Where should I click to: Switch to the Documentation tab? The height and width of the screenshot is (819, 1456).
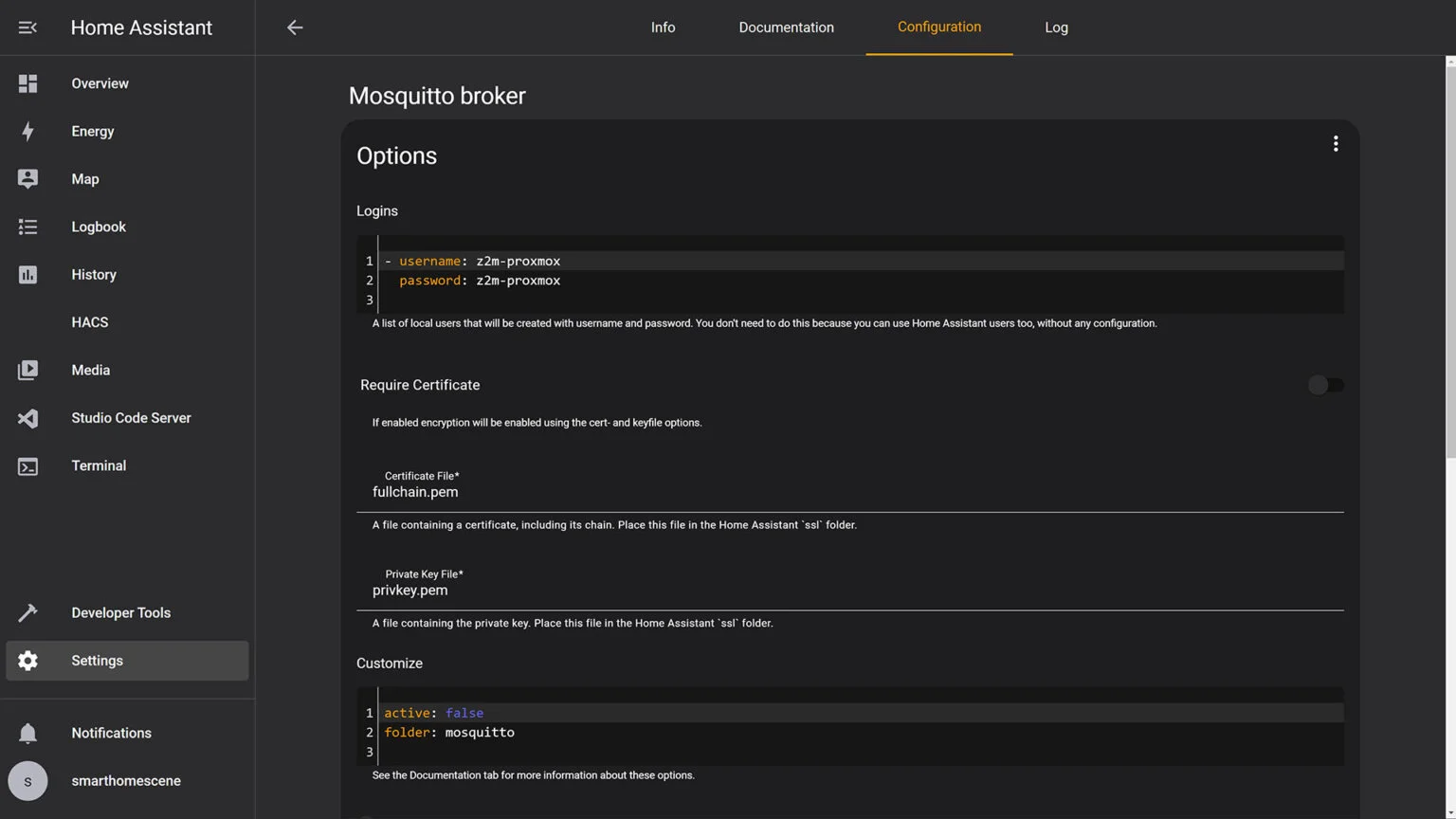pos(787,27)
